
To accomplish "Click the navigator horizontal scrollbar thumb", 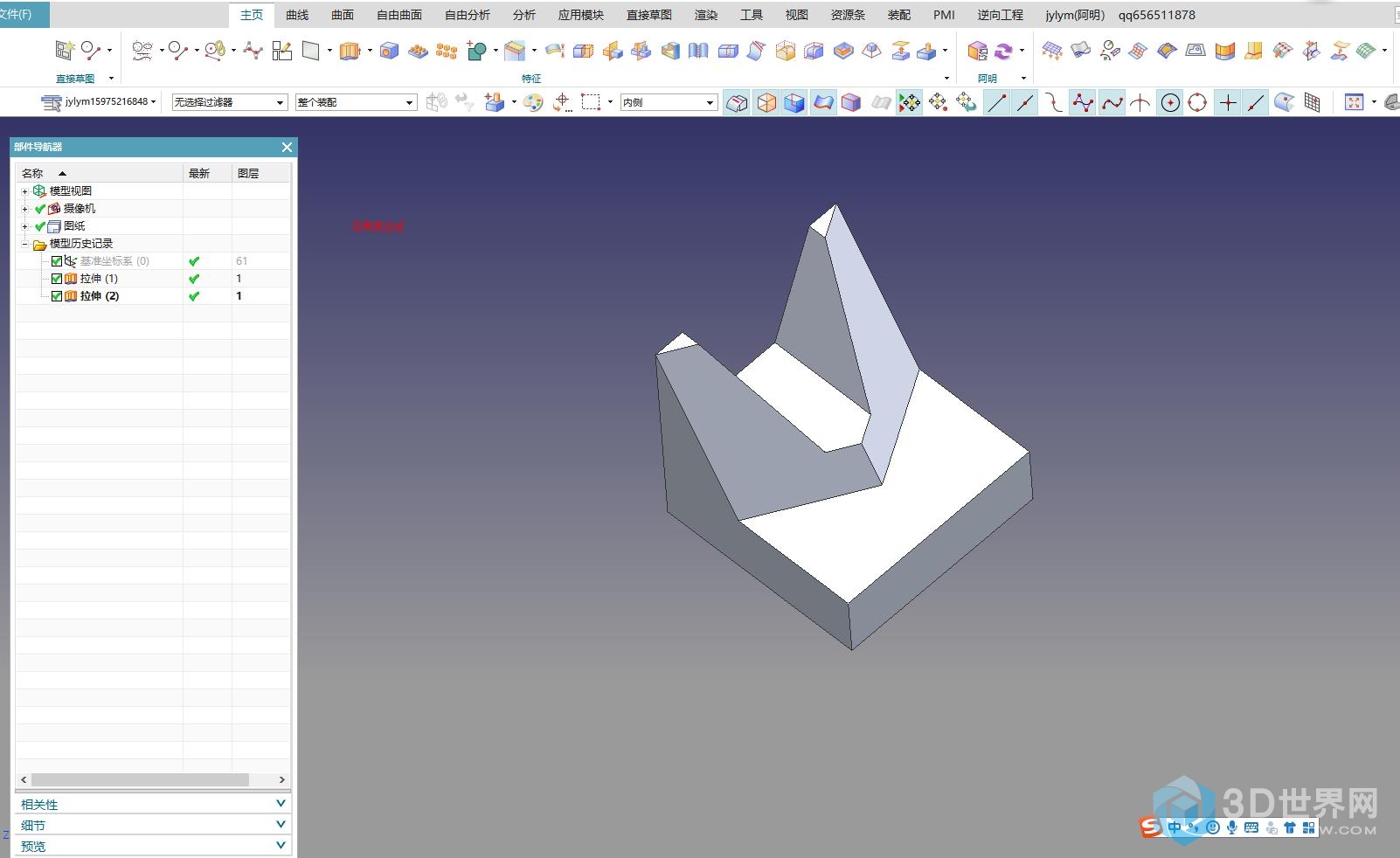I will pyautogui.click(x=140, y=779).
